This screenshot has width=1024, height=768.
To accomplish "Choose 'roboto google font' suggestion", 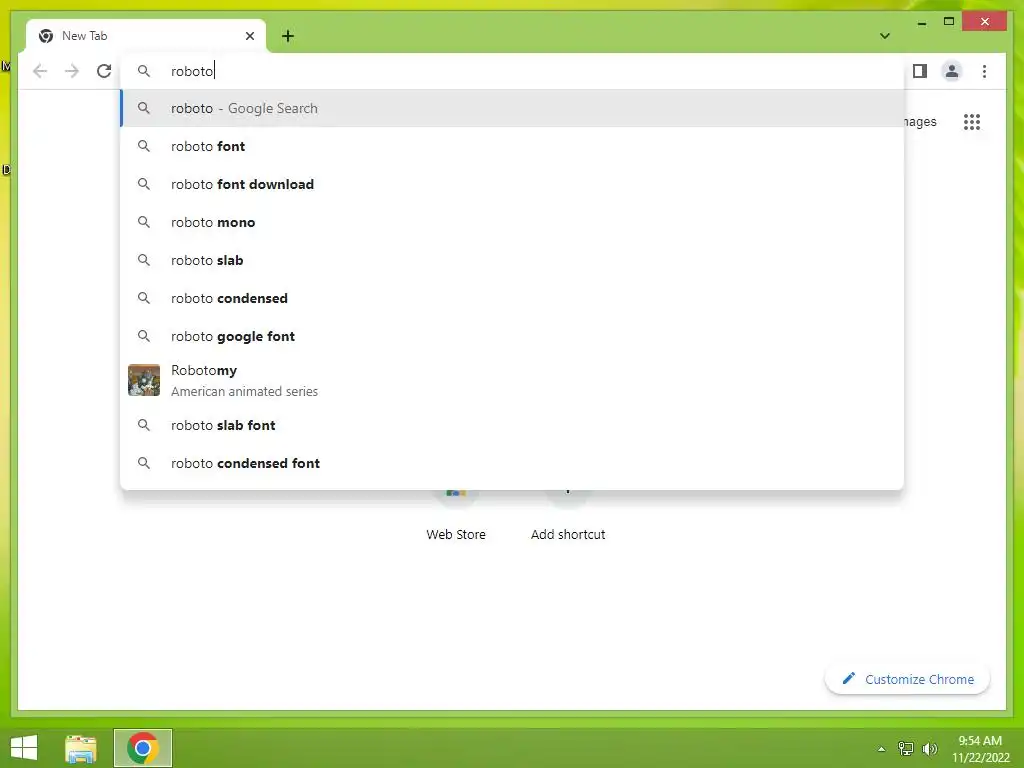I will click(513, 336).
